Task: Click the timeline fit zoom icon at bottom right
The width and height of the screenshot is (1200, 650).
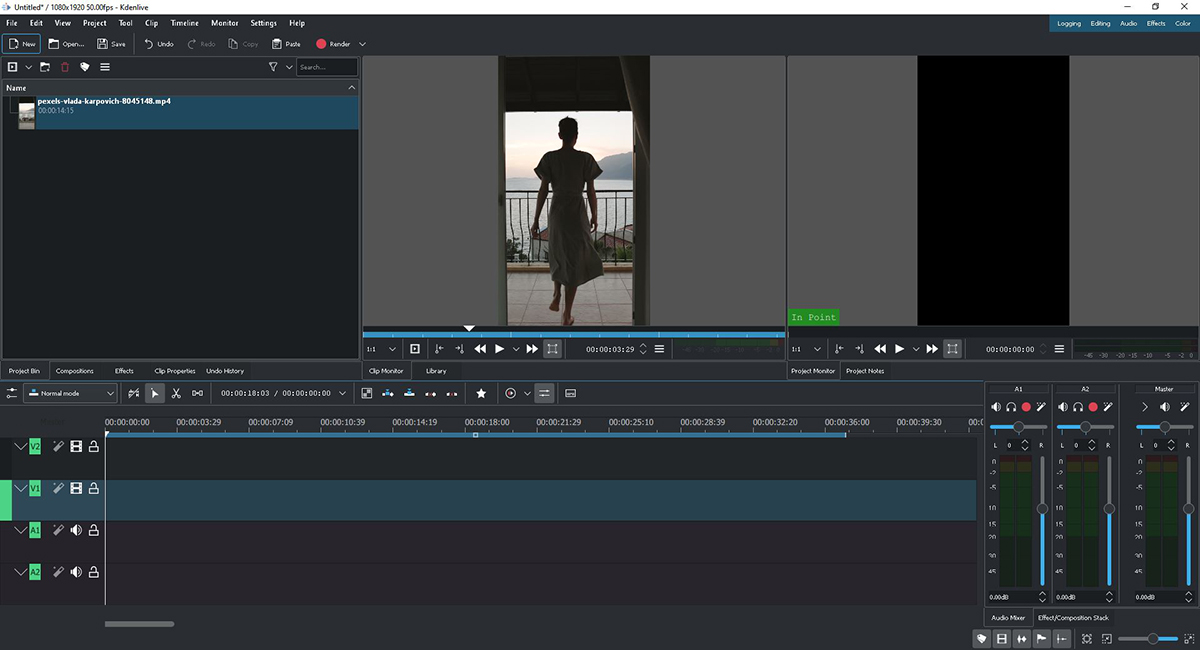Action: 1087,638
